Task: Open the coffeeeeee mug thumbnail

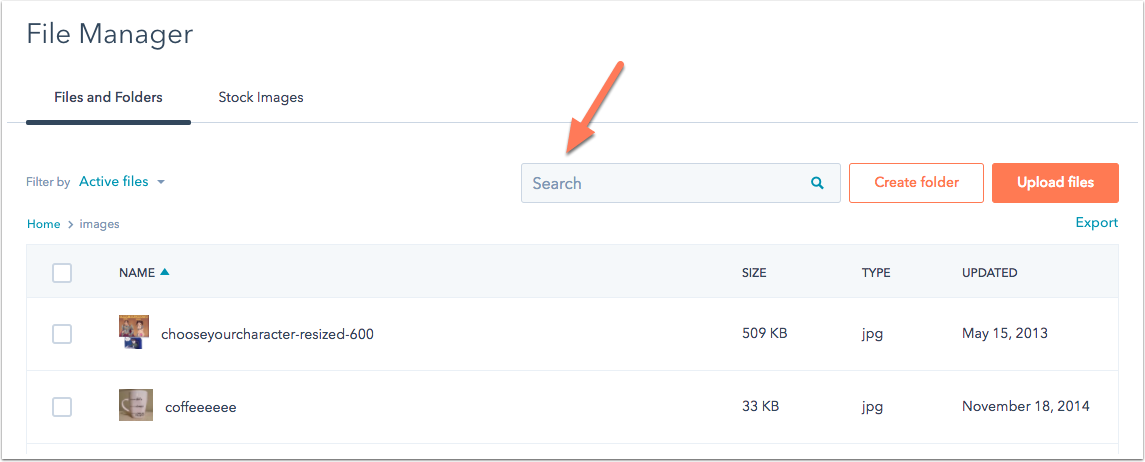Action: tap(135, 405)
